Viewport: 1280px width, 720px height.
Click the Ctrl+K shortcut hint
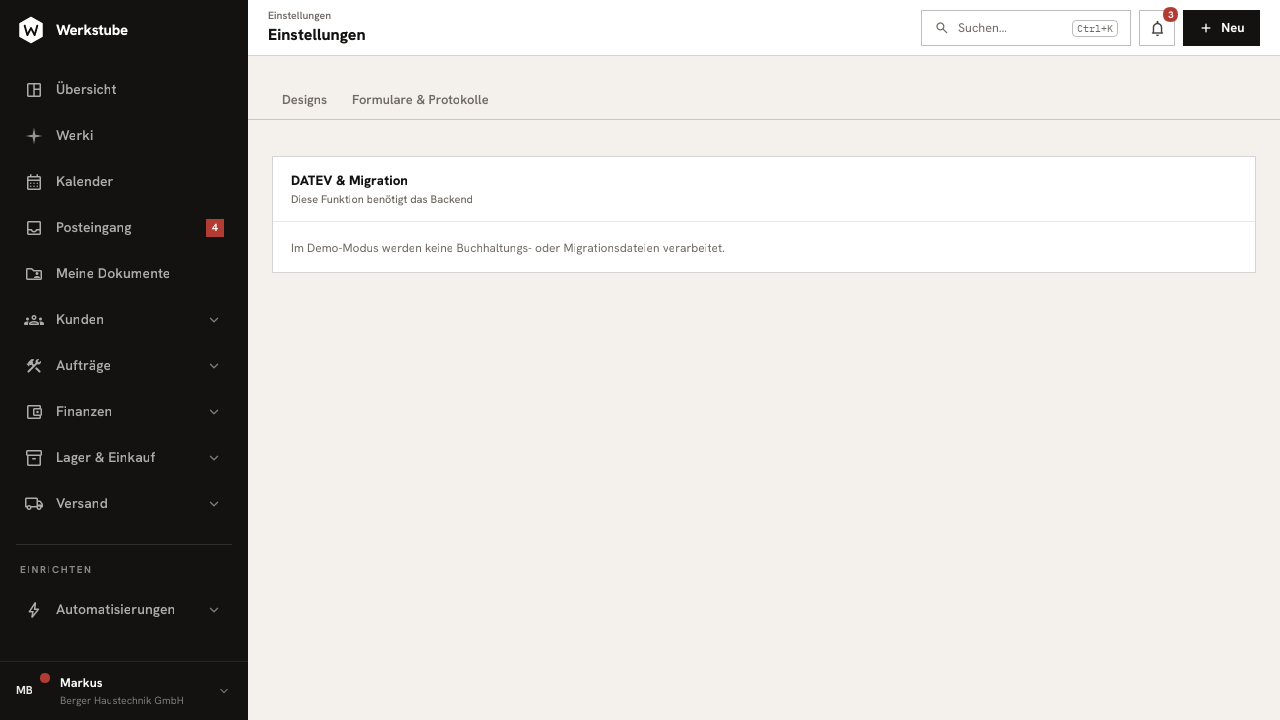1095,28
